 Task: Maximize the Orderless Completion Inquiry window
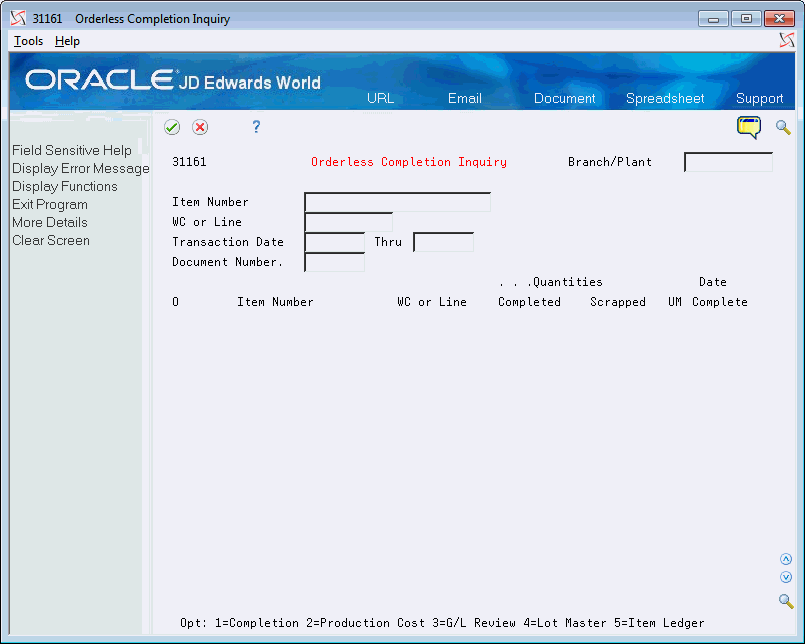[746, 19]
